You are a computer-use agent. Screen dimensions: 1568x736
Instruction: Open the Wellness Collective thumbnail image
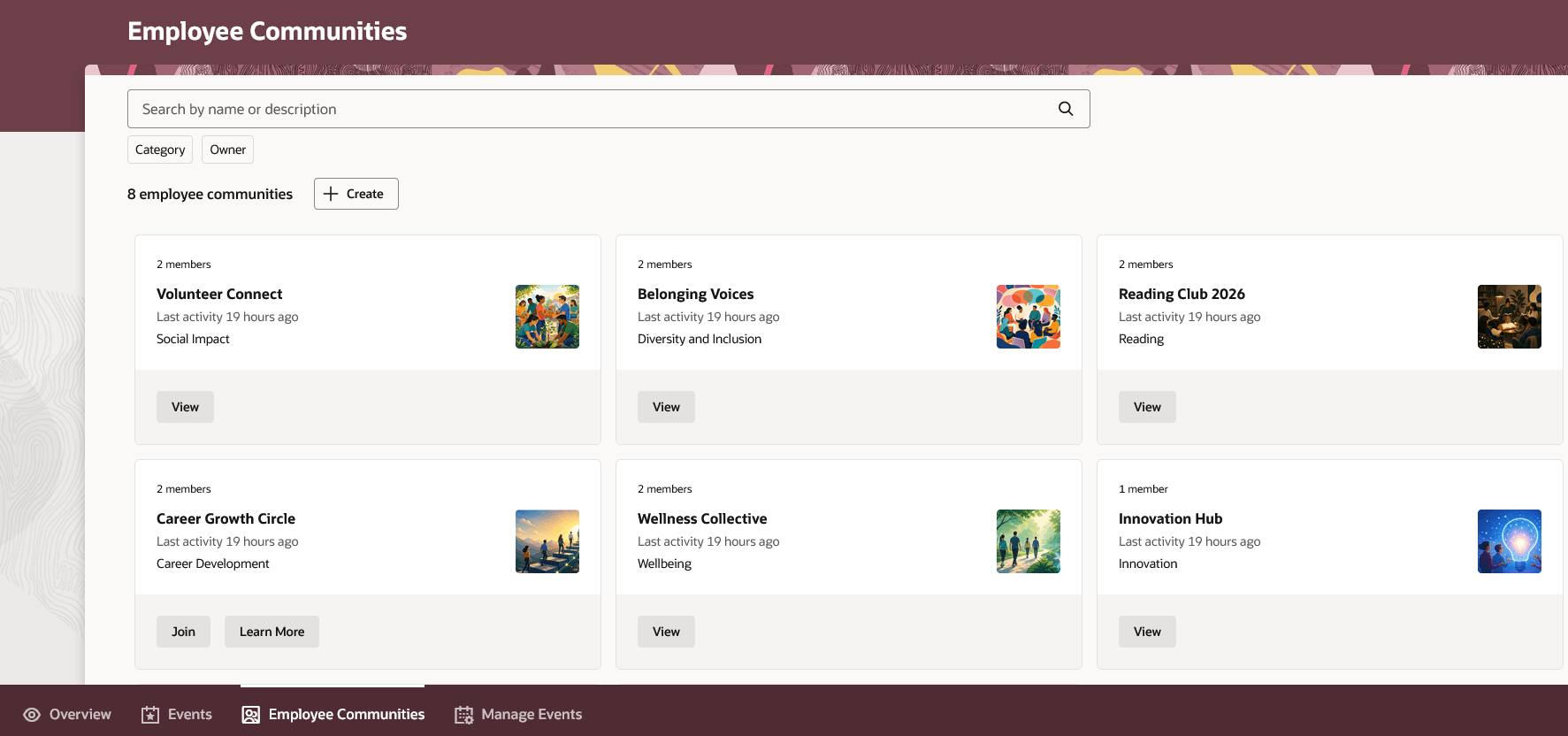(1029, 541)
